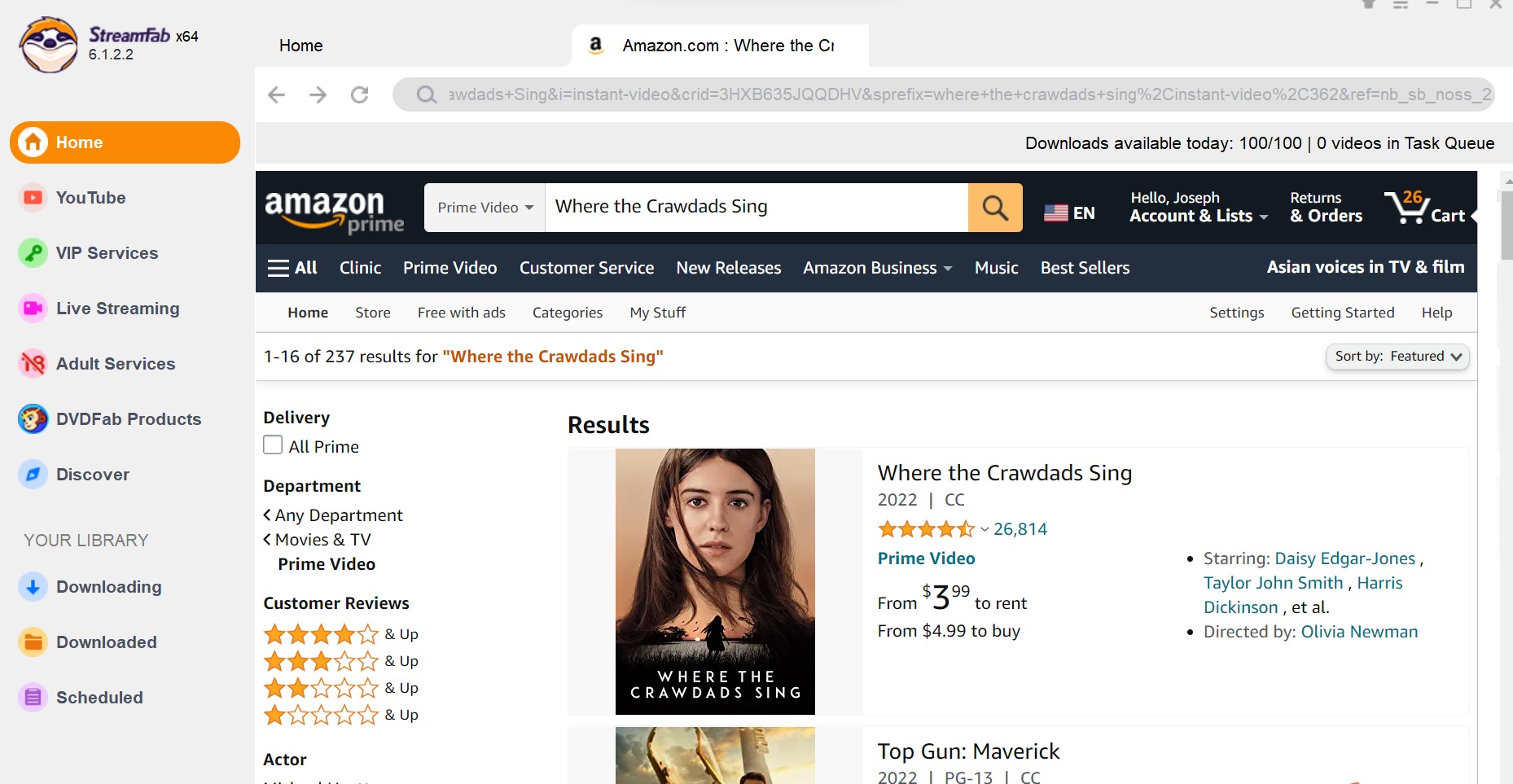Viewport: 1513px width, 784px height.
Task: Open the Sort by Featured dropdown
Action: click(x=1397, y=357)
